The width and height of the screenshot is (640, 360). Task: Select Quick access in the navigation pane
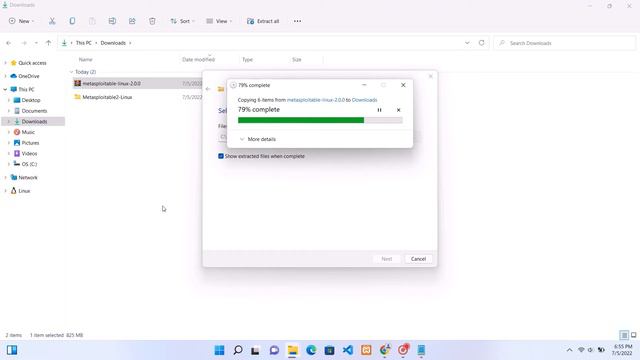(32, 63)
